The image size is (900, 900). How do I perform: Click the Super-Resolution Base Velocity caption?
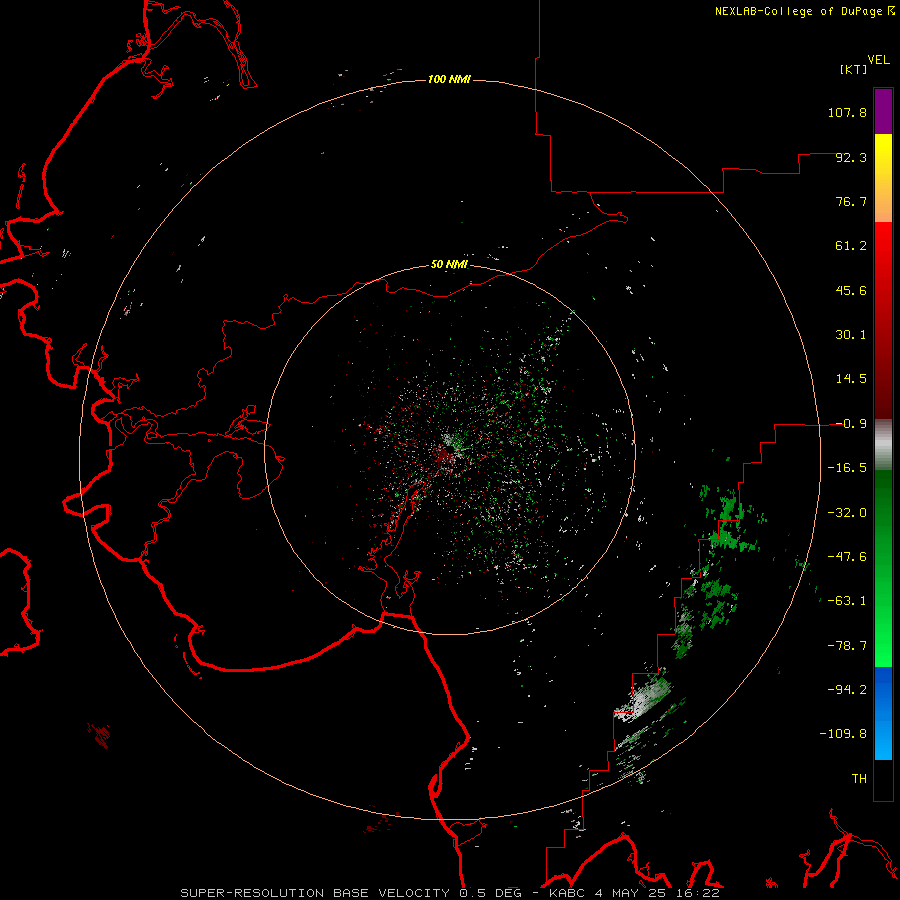(x=449, y=893)
